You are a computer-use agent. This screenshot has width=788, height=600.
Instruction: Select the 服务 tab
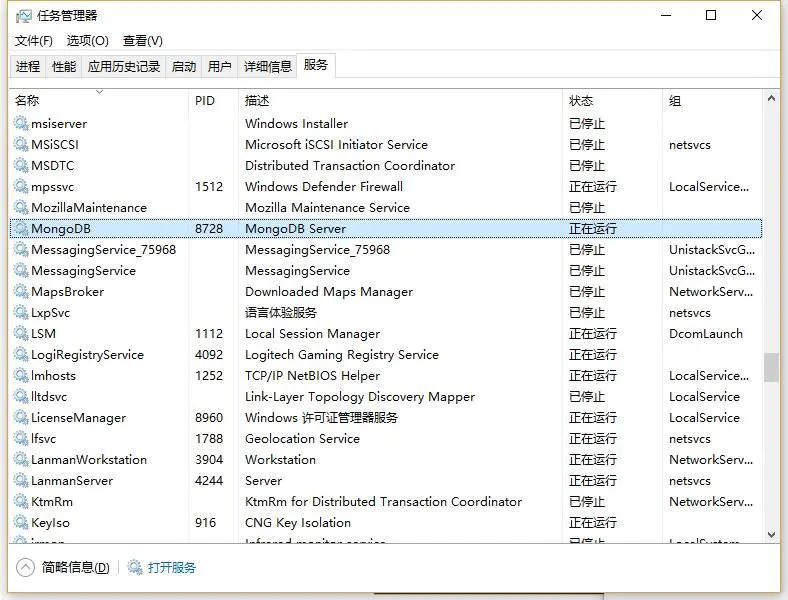[316, 65]
